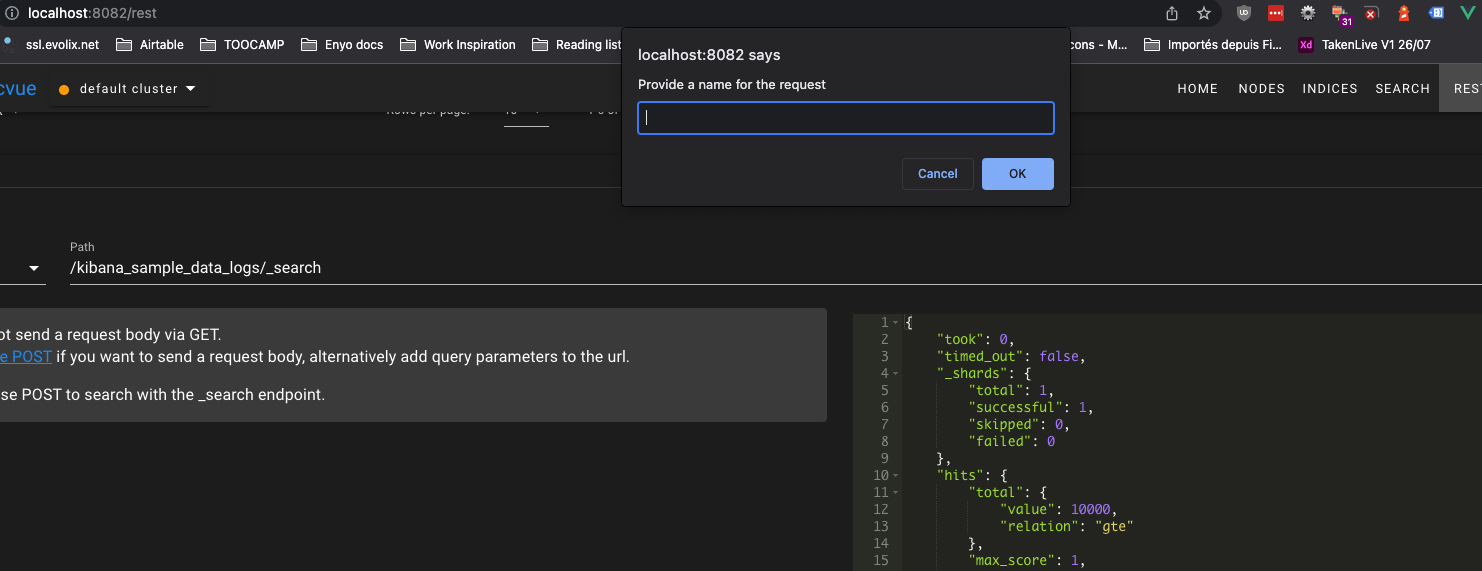Open the Lighthouse extension icon
1482x571 pixels.
(x=1403, y=13)
